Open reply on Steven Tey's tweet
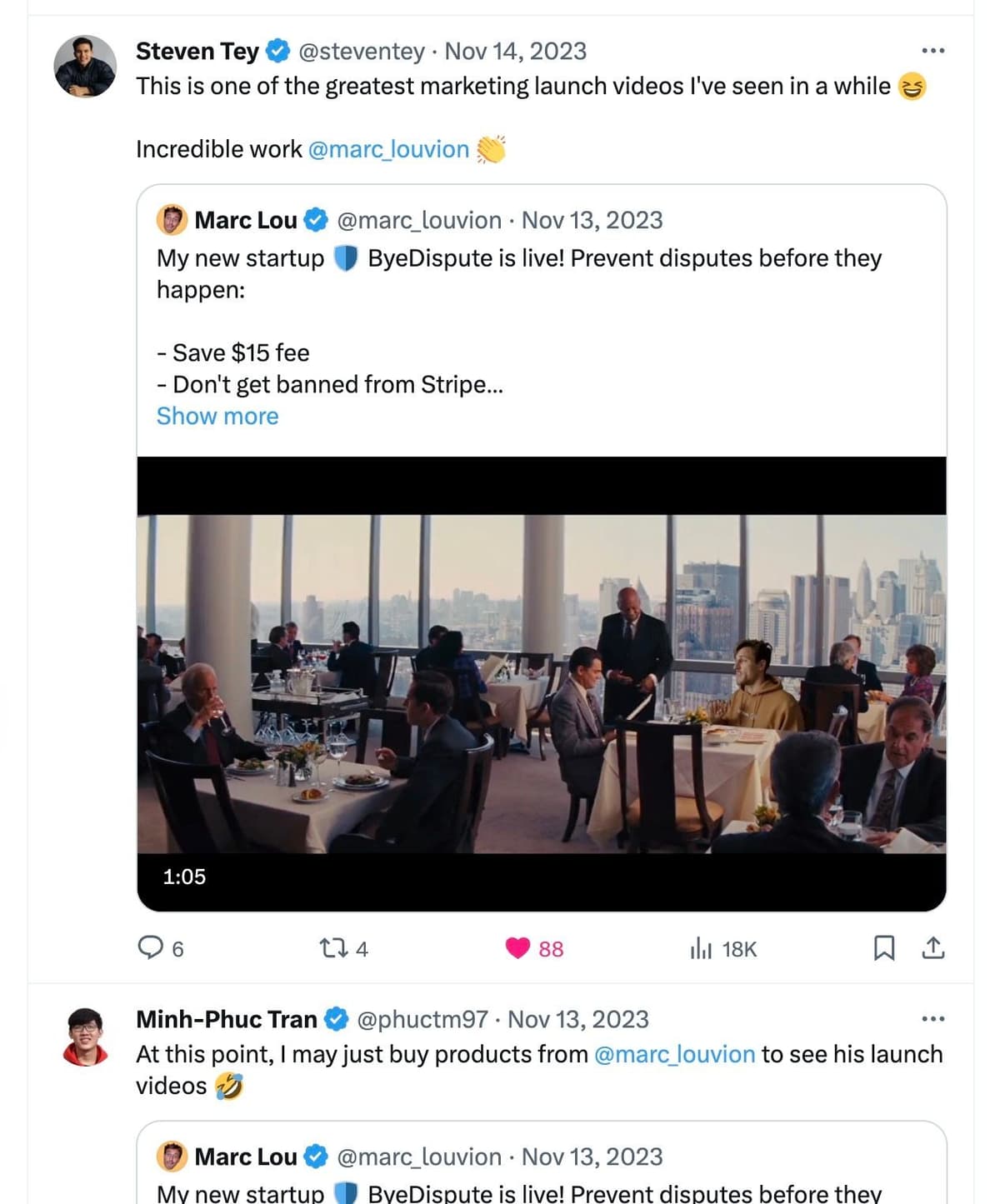1000x1204 pixels. pyautogui.click(x=151, y=948)
